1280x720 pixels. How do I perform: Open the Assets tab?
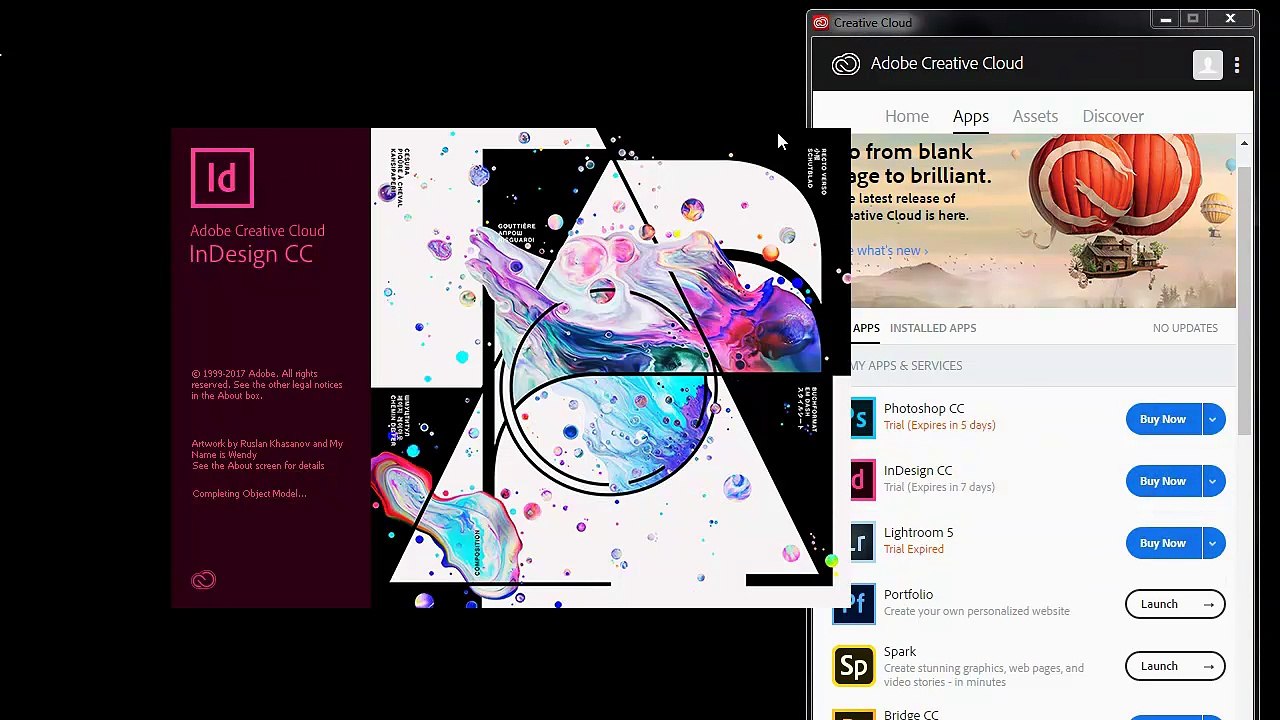tap(1035, 116)
